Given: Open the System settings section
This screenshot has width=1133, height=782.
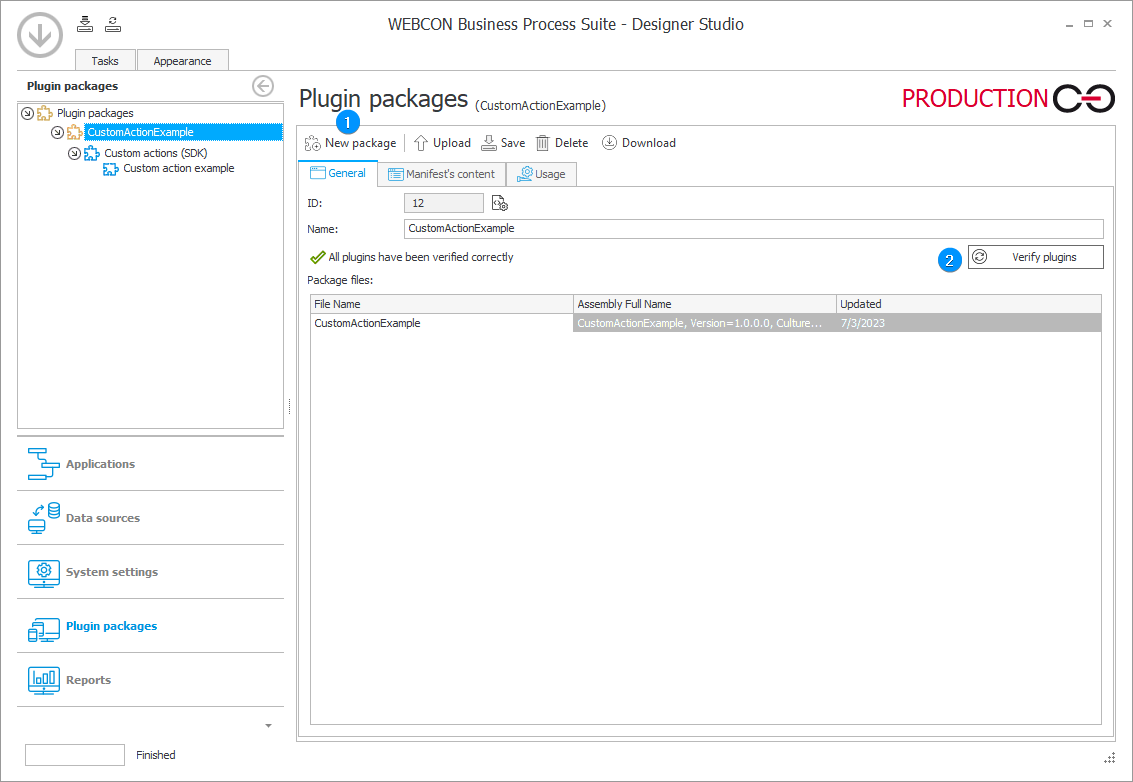Looking at the screenshot, I should [x=150, y=572].
